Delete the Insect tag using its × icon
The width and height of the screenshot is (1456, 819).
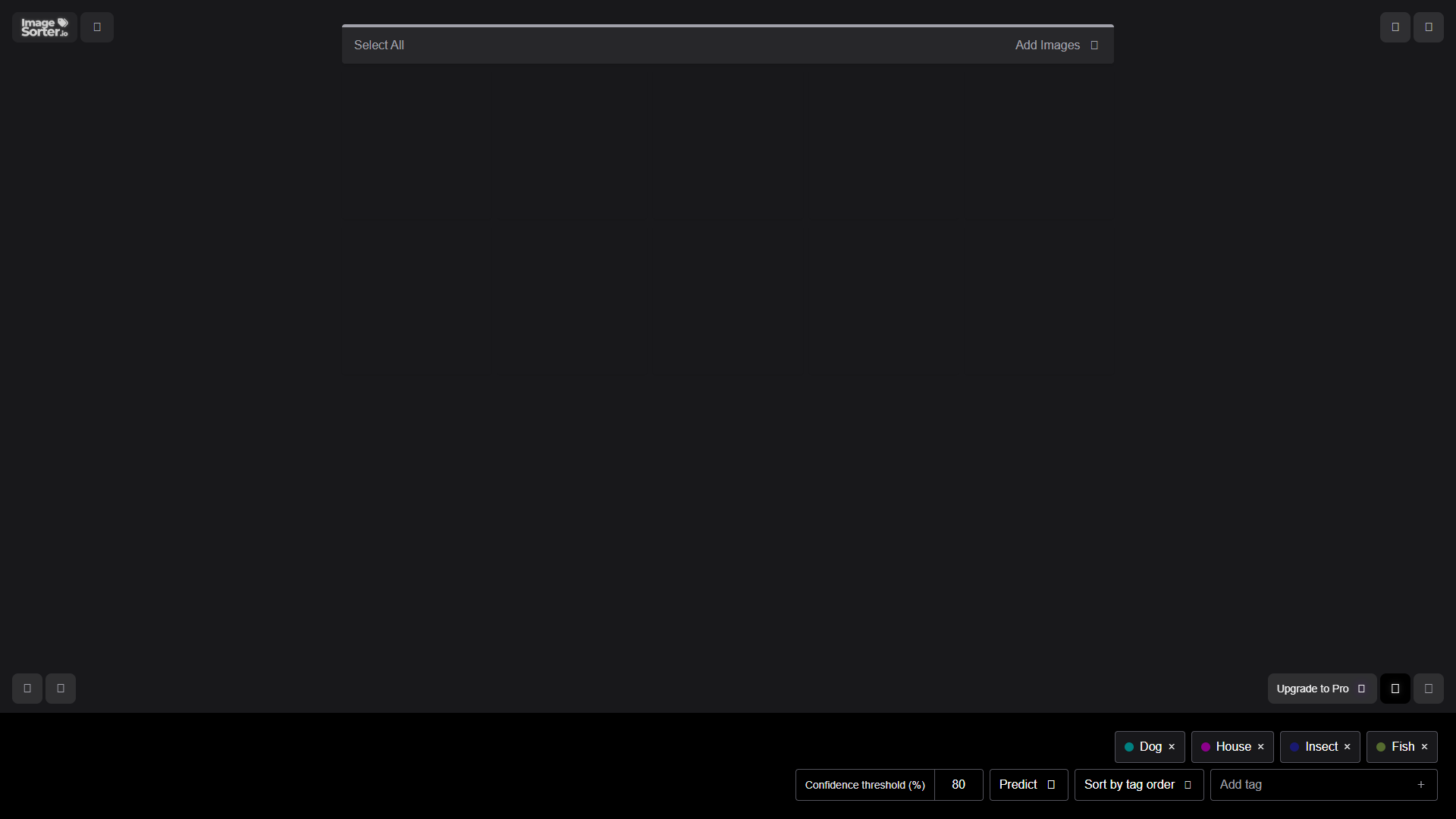(1348, 747)
